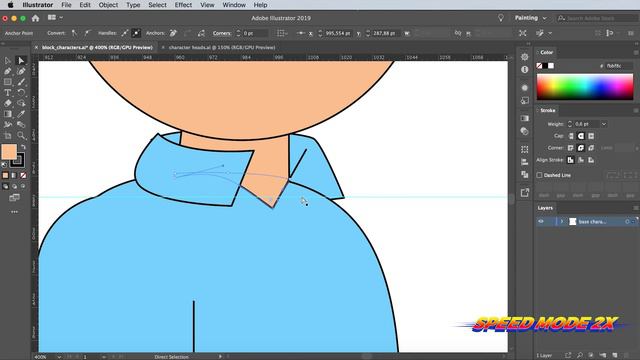
Task: Open the Color panel menu
Action: pyautogui.click(x=636, y=52)
